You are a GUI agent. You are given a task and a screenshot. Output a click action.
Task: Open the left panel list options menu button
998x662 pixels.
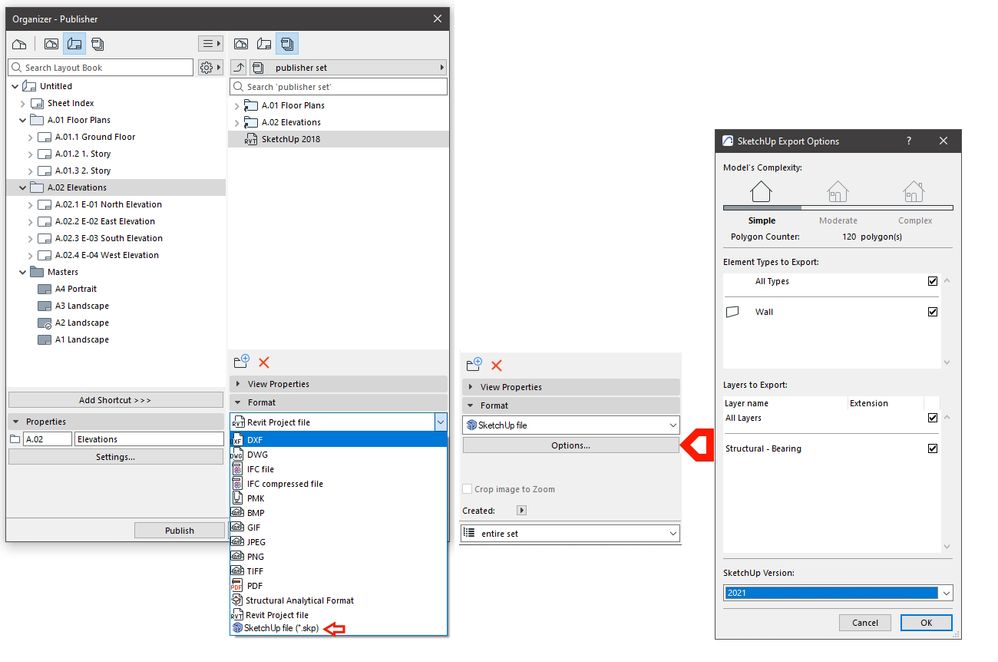(211, 44)
